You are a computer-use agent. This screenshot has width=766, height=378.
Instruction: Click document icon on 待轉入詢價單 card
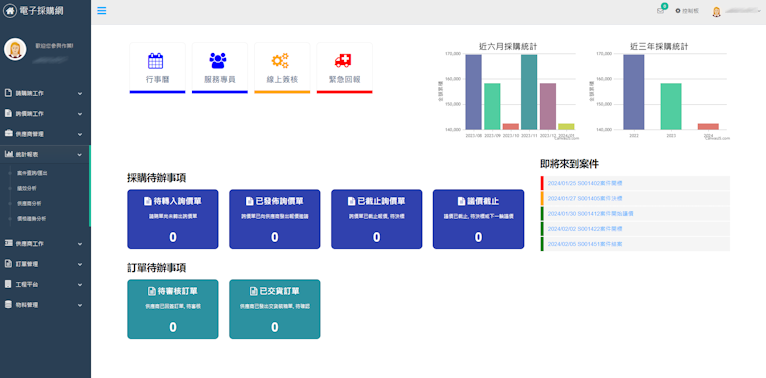[147, 201]
